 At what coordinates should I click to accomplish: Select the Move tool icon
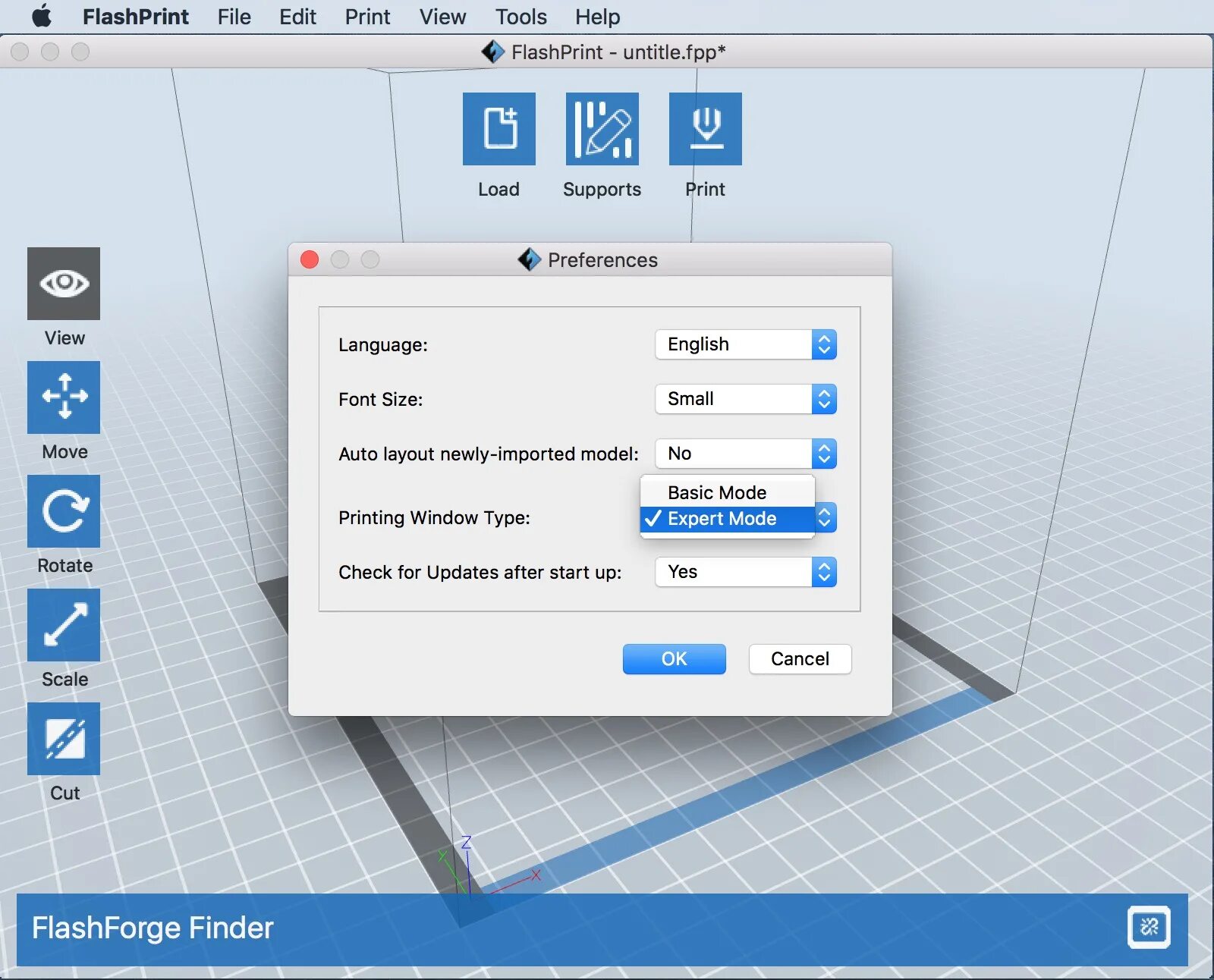[x=64, y=397]
